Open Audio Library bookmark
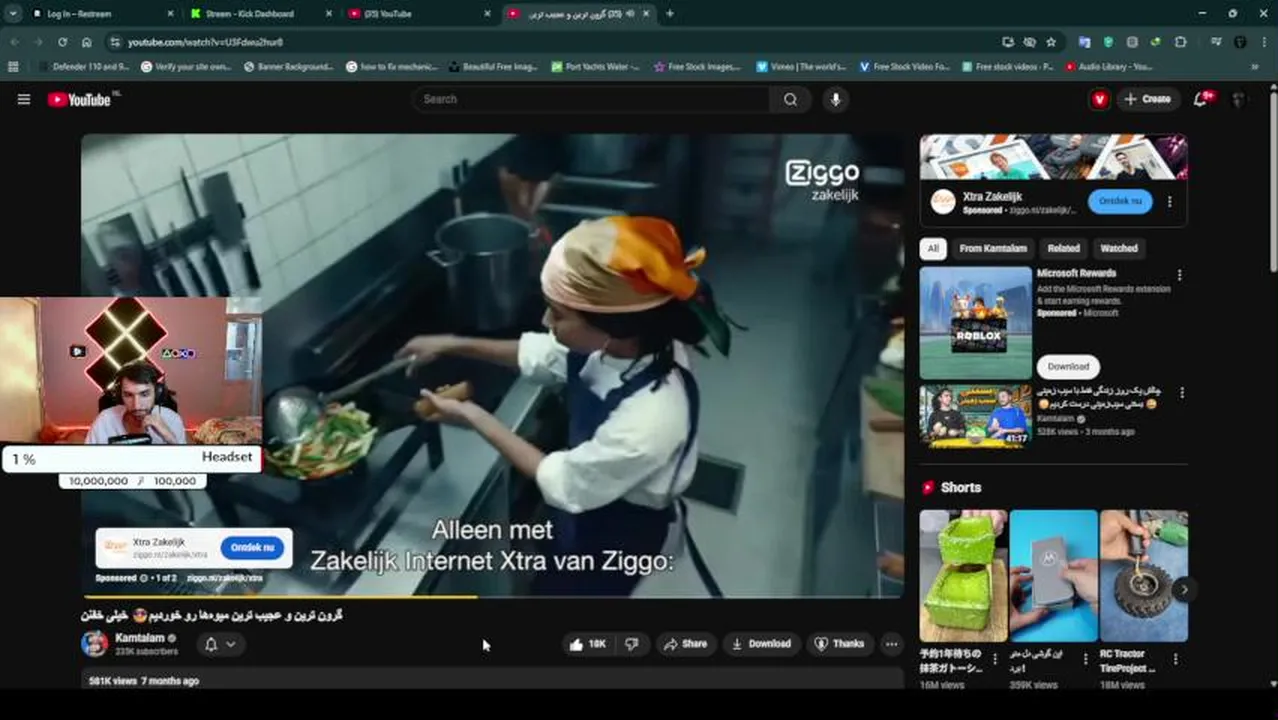The width and height of the screenshot is (1278, 720). pyautogui.click(x=1108, y=67)
